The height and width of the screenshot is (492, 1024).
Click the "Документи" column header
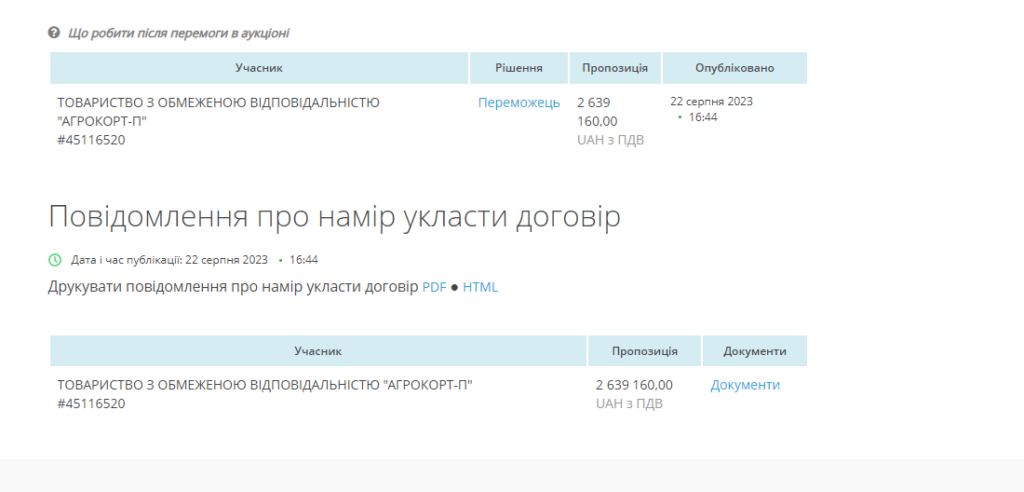click(754, 351)
